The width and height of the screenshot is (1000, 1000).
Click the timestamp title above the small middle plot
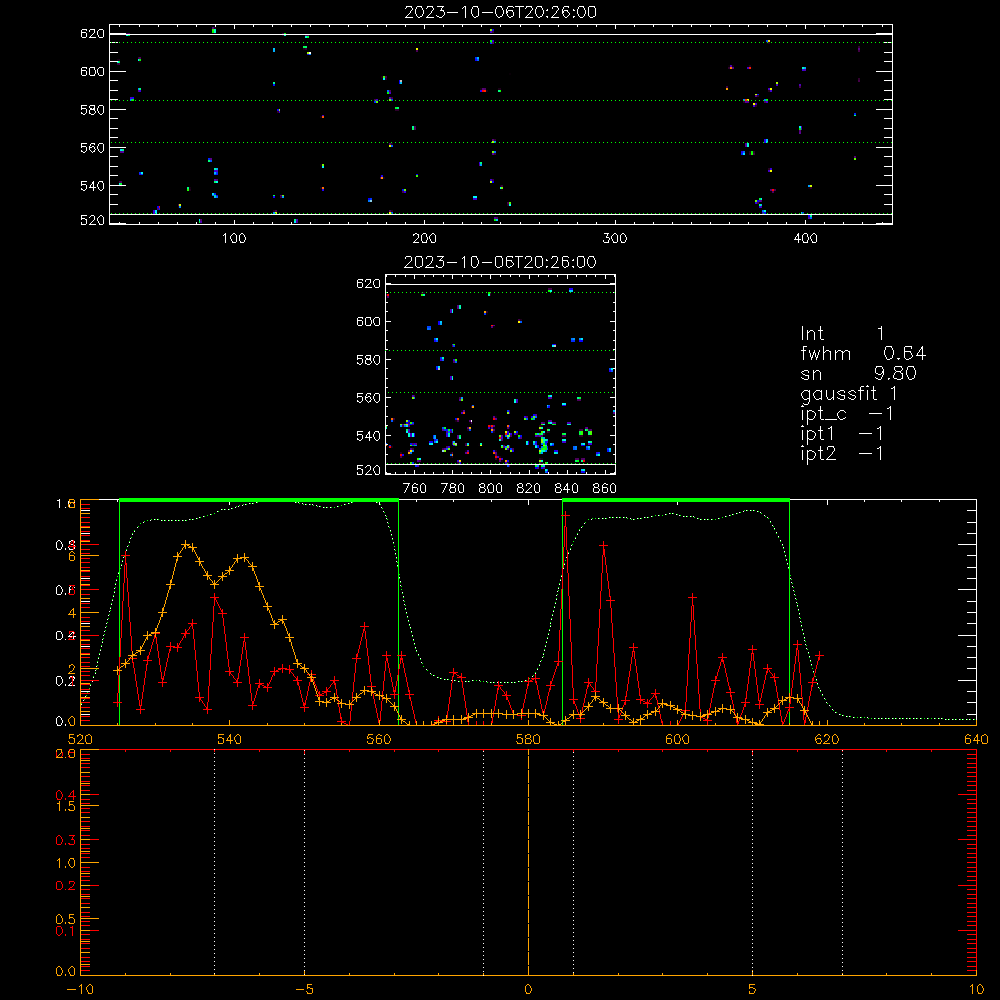[500, 262]
